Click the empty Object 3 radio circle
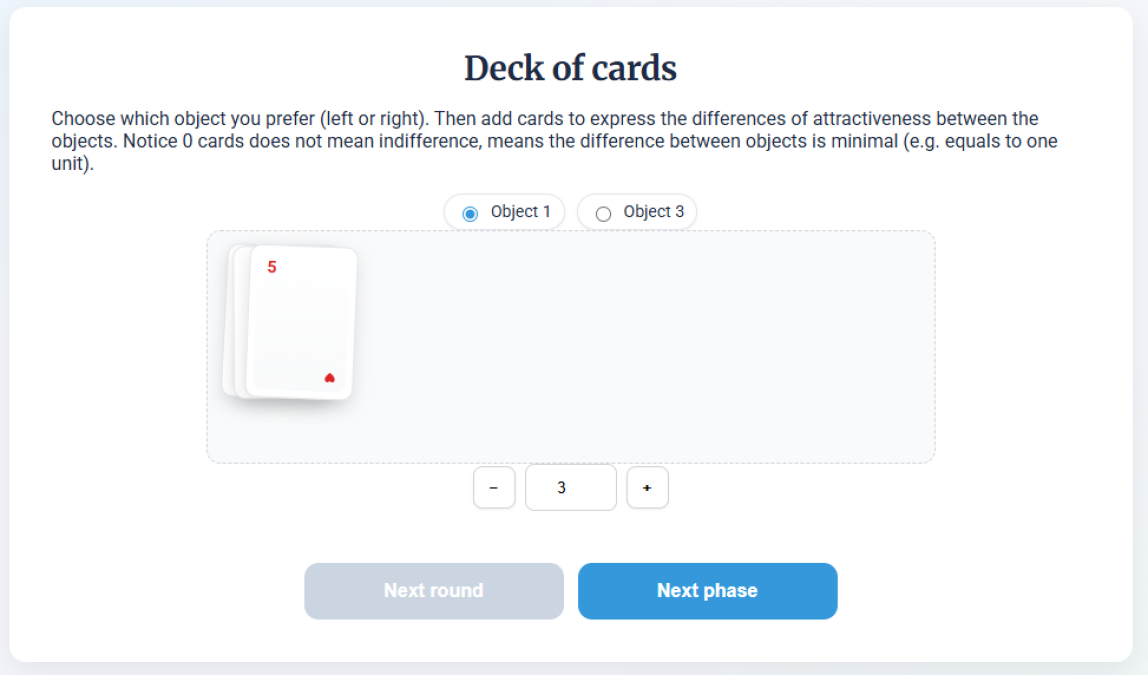The height and width of the screenshot is (675, 1148). coord(603,213)
